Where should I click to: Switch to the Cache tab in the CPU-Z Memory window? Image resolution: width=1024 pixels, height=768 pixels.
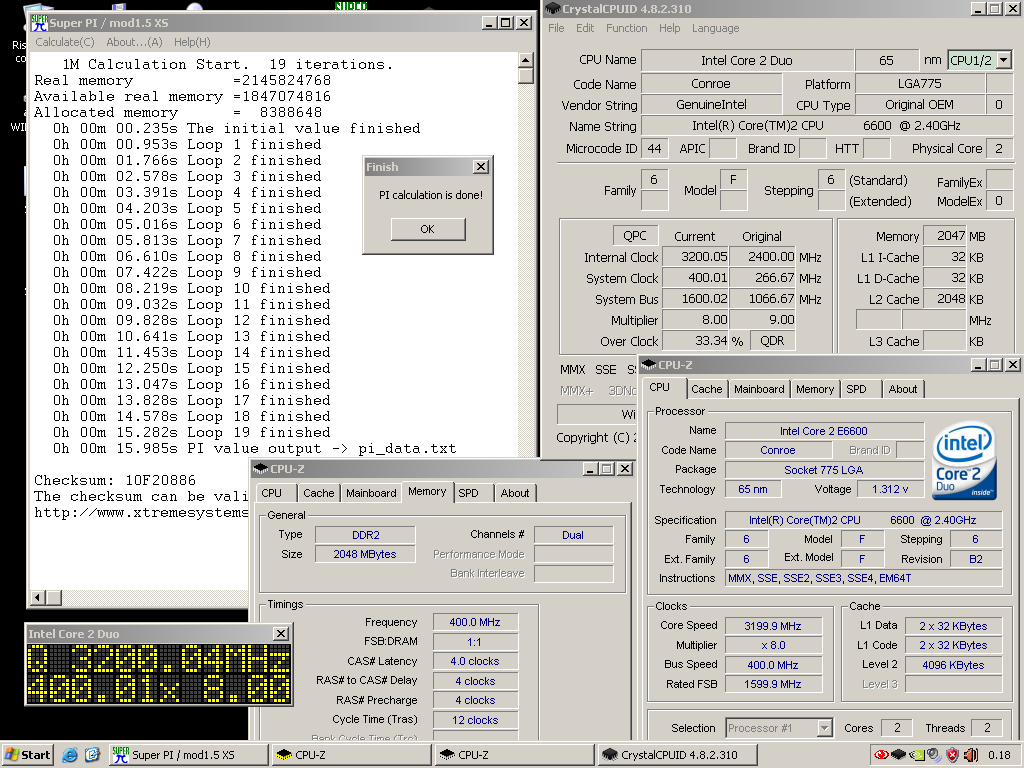click(x=319, y=493)
